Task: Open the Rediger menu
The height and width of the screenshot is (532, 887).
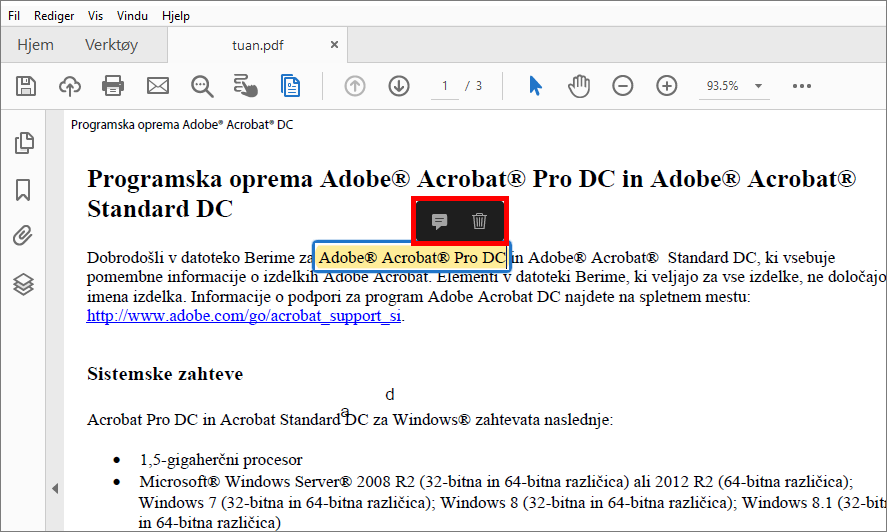Action: pos(54,16)
